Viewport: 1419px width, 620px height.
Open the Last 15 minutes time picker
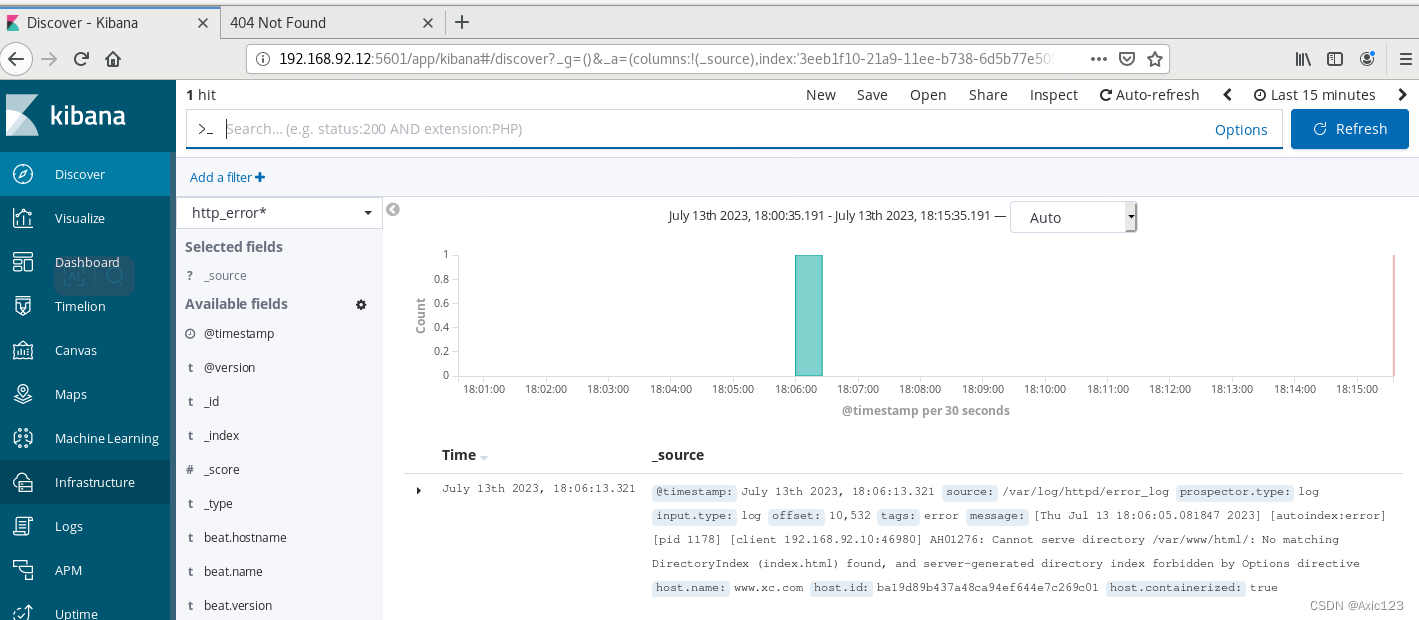1315,95
